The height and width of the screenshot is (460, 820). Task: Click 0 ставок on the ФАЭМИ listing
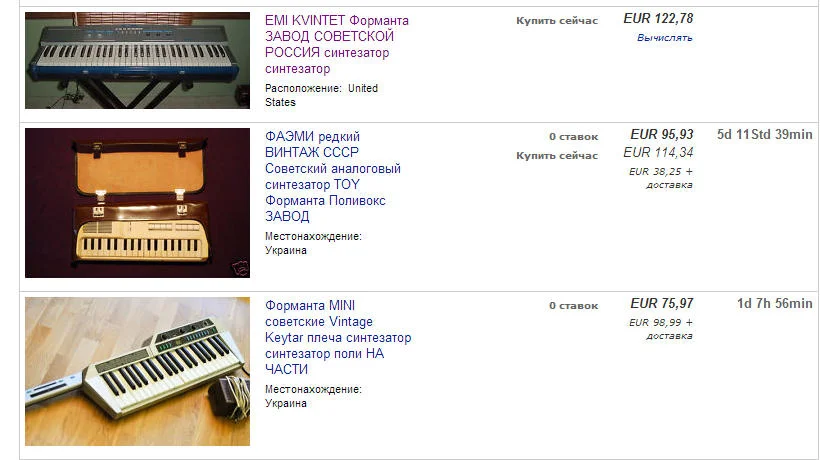tap(573, 136)
